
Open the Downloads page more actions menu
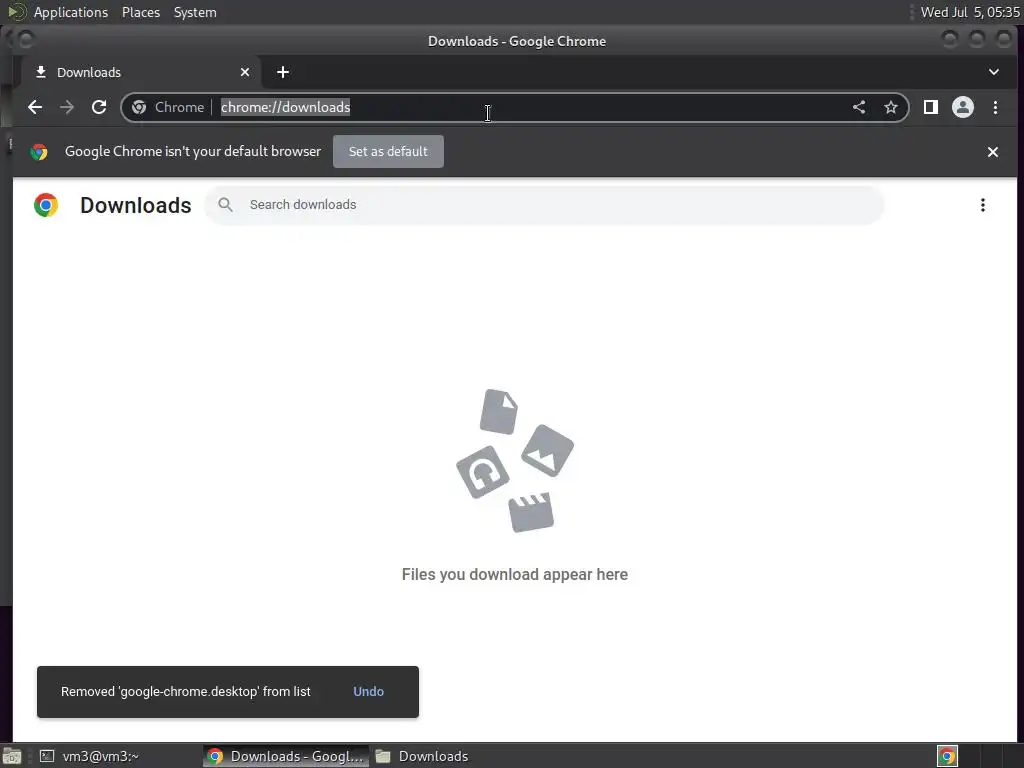pos(982,205)
